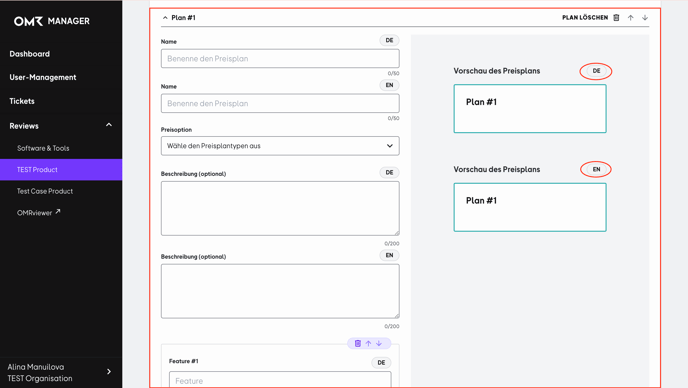Move Feature #1 up with arrow
This screenshot has width=688, height=388.
tap(368, 343)
